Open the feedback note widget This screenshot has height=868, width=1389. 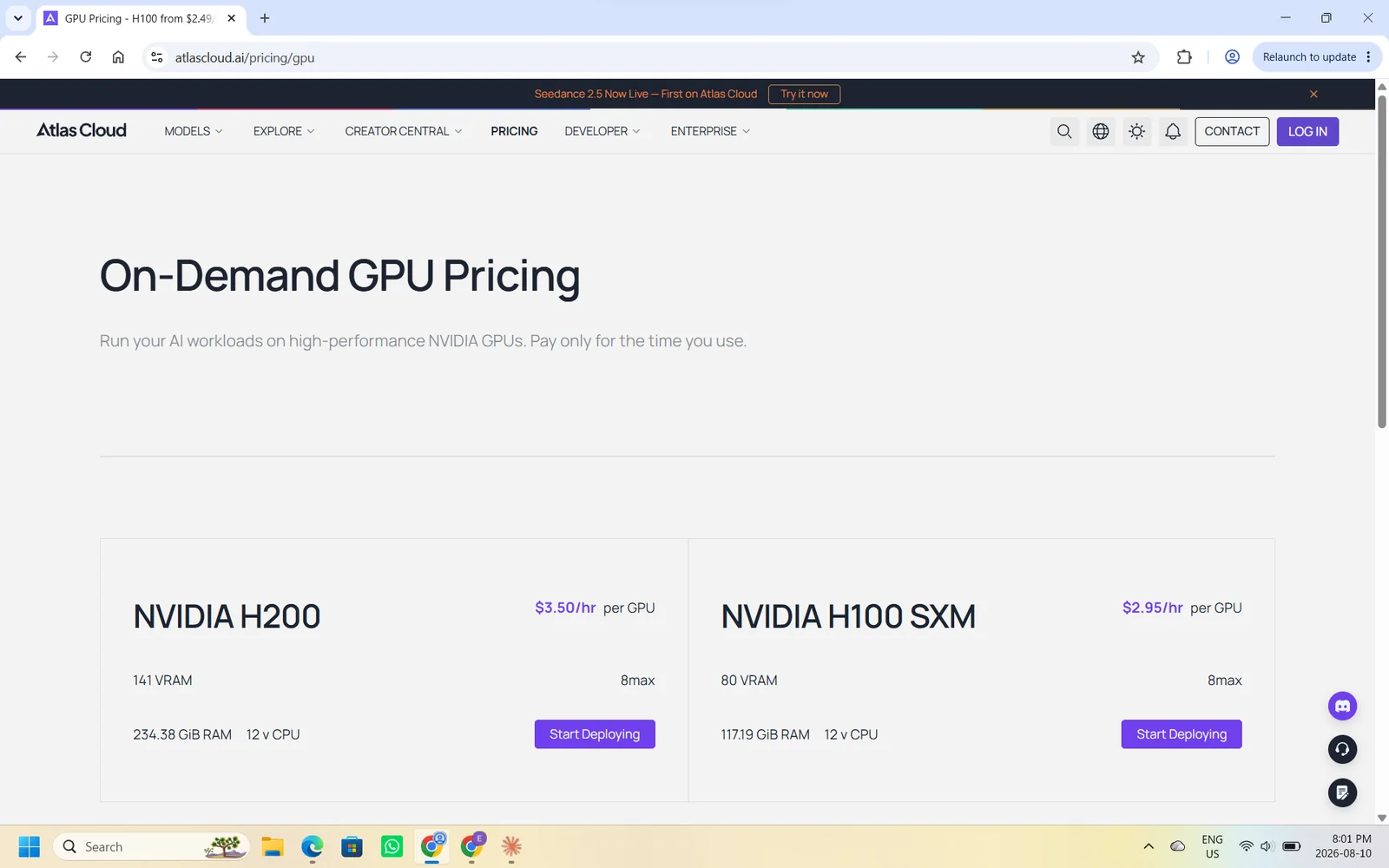pyautogui.click(x=1342, y=792)
